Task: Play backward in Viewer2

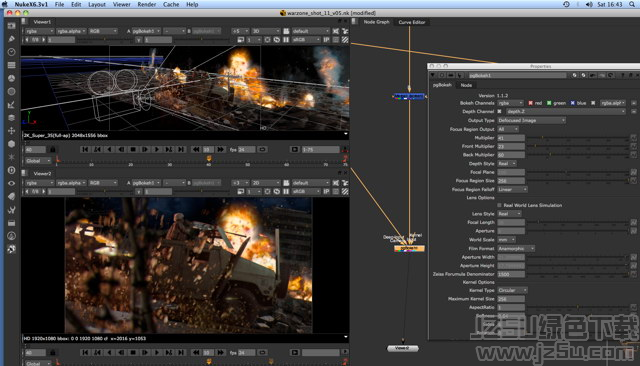Action: pos(109,352)
